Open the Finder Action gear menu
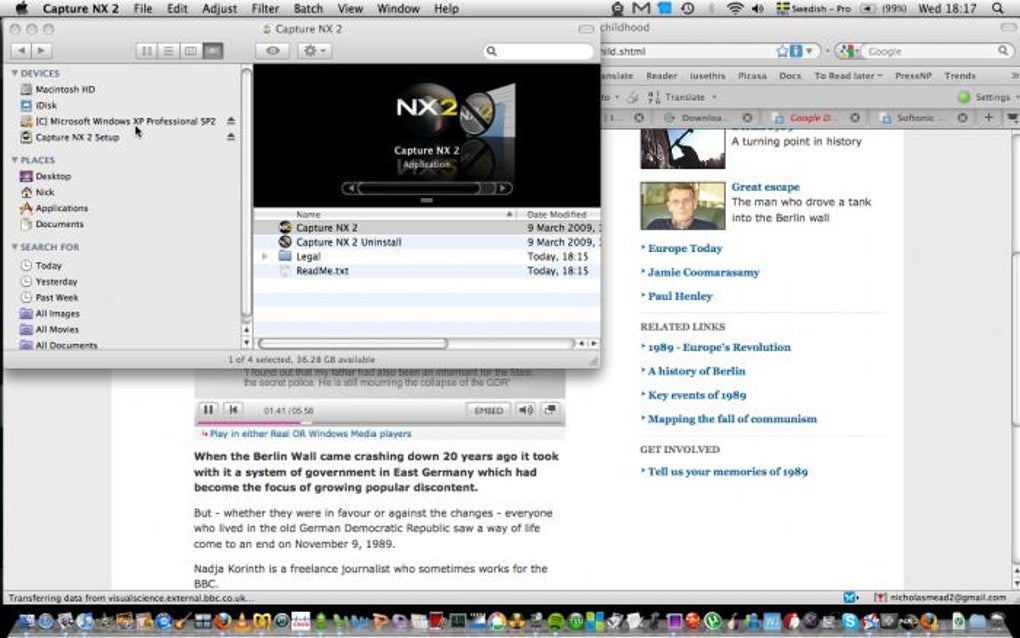This screenshot has height=638, width=1020. click(315, 51)
